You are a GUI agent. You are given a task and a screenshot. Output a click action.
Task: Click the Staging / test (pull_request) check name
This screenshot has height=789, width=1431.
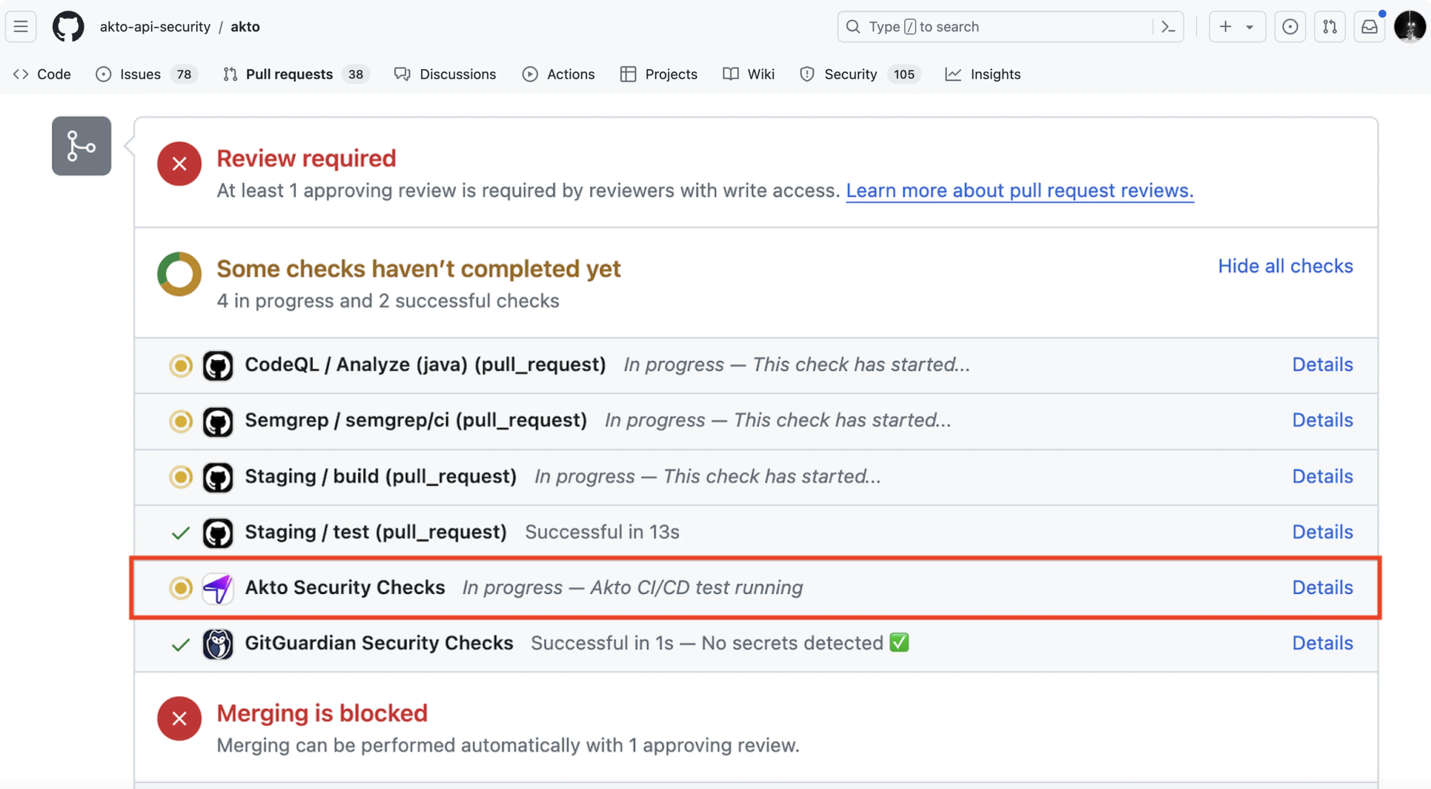(376, 532)
